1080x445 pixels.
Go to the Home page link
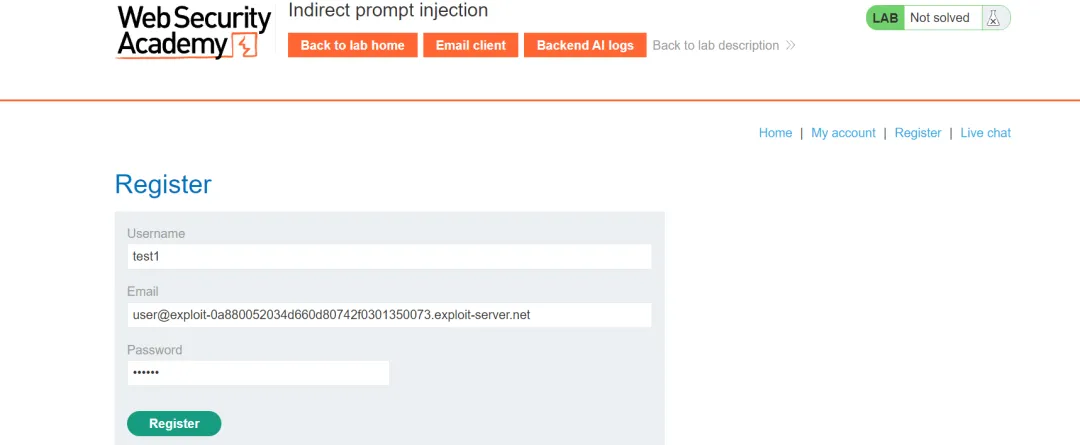coord(775,133)
